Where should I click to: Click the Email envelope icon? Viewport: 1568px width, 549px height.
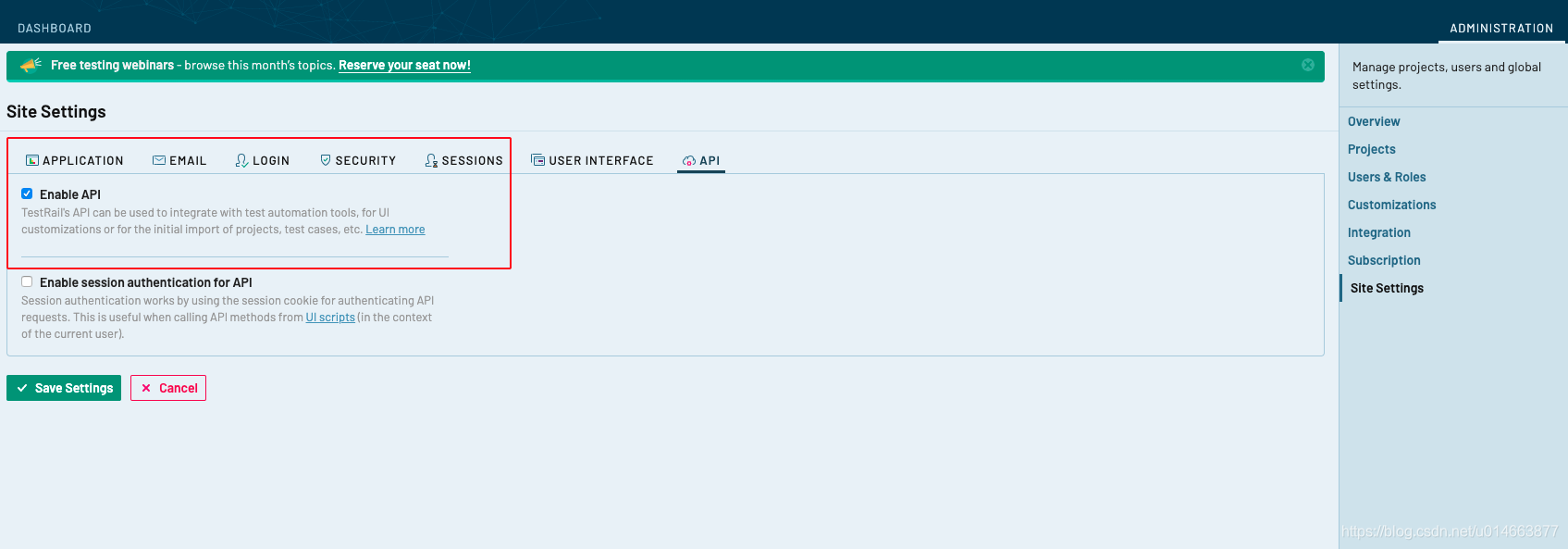click(159, 160)
